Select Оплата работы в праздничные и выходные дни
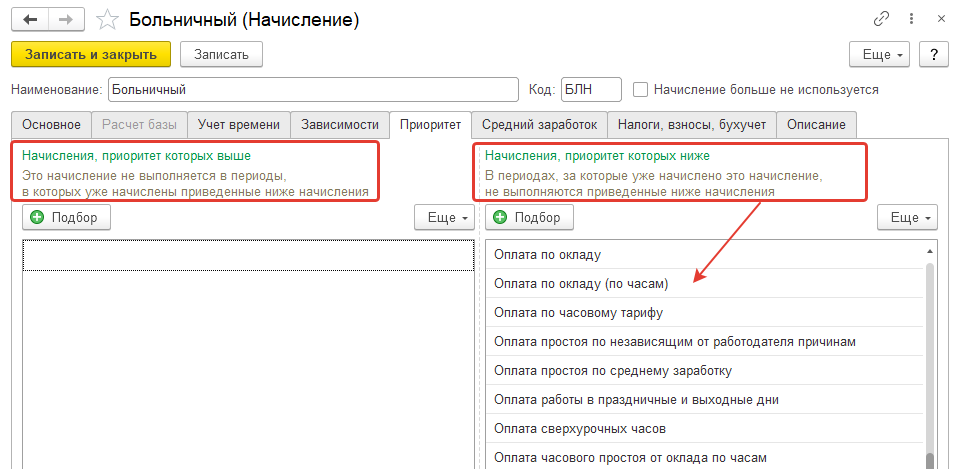 tap(705, 399)
